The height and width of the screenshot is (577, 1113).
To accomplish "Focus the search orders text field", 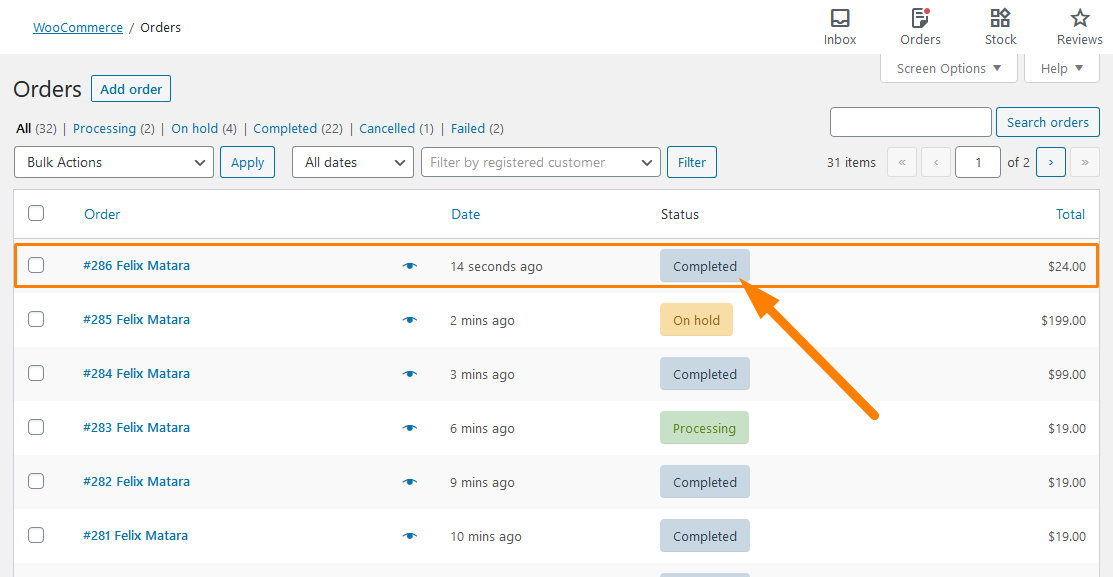I will click(911, 122).
